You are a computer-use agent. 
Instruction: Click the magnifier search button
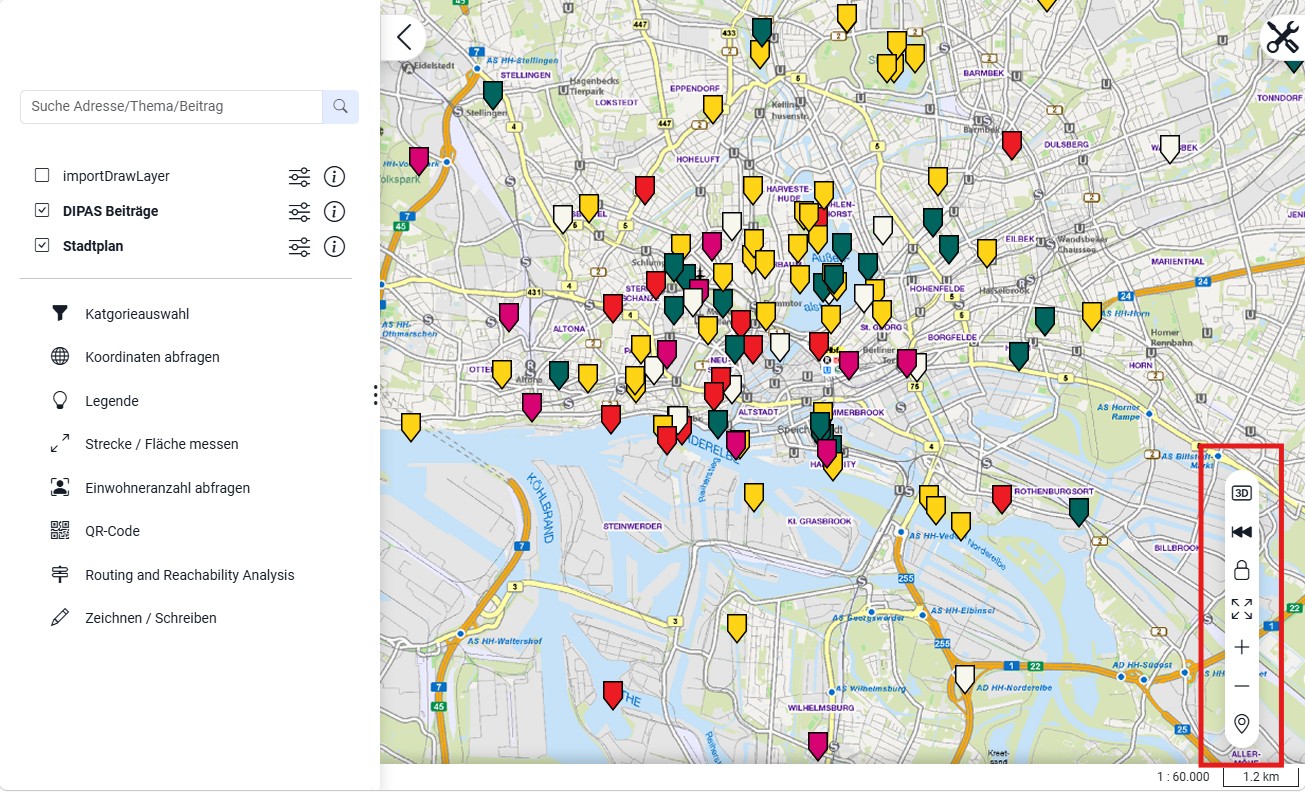click(x=340, y=106)
